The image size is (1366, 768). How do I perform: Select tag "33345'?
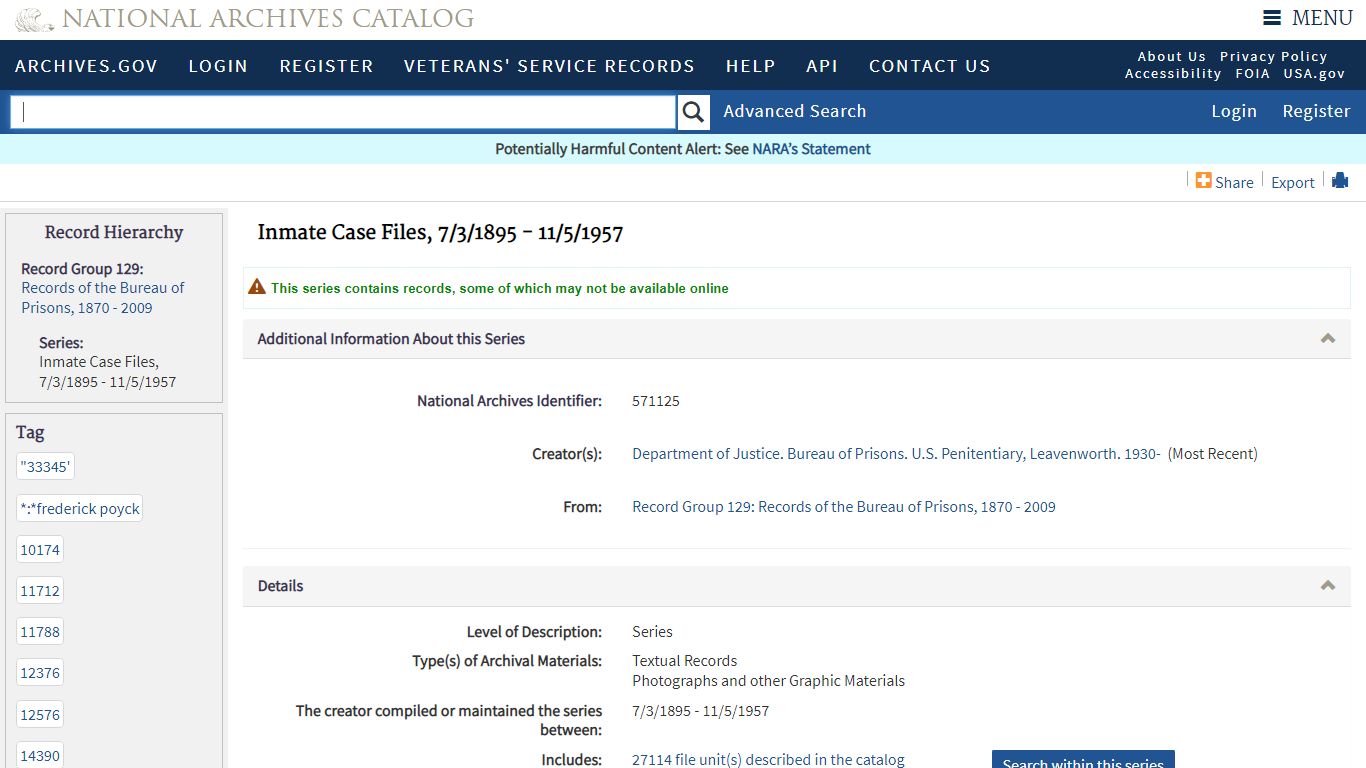click(x=46, y=467)
